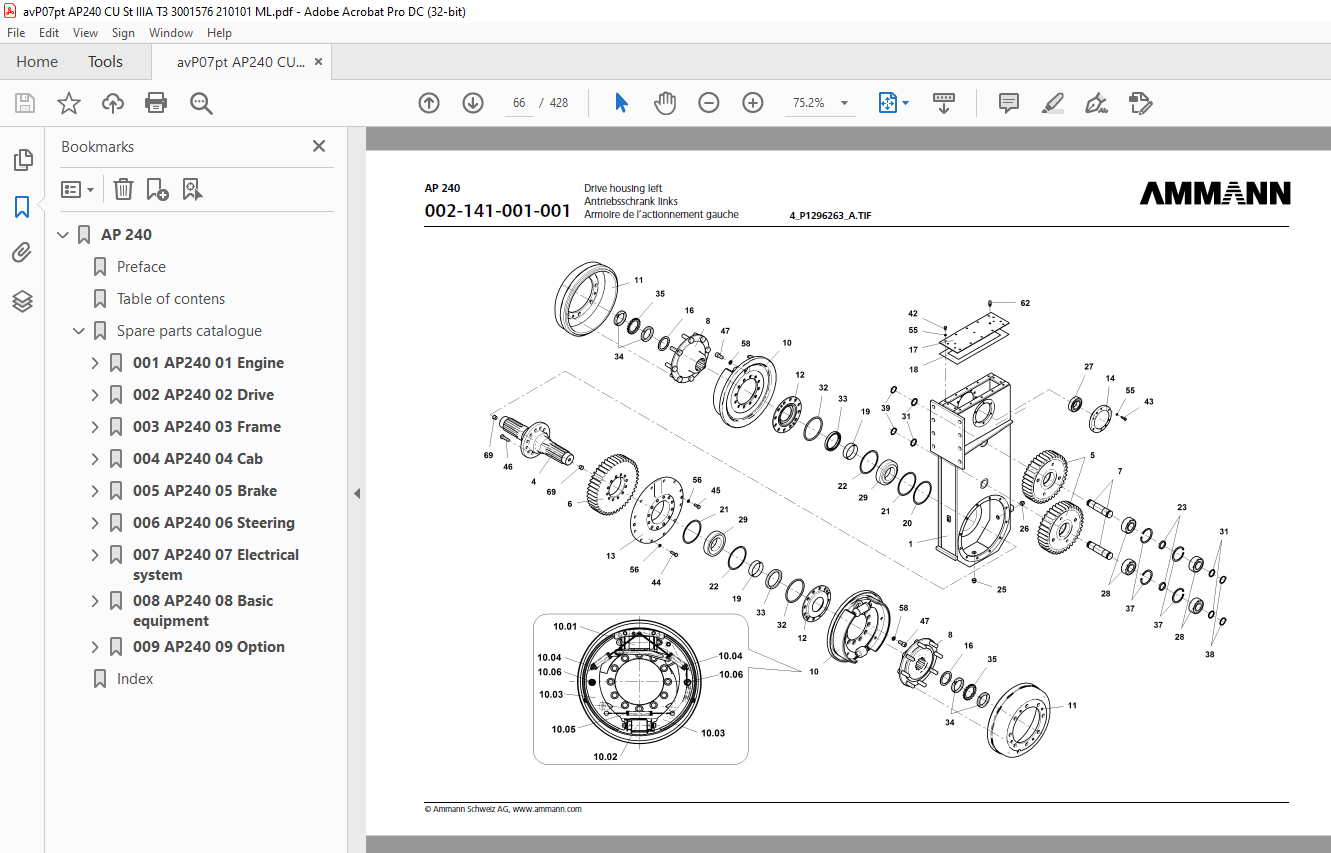This screenshot has width=1331, height=853.
Task: Open bookmarks options dropdown menu
Action: click(77, 189)
